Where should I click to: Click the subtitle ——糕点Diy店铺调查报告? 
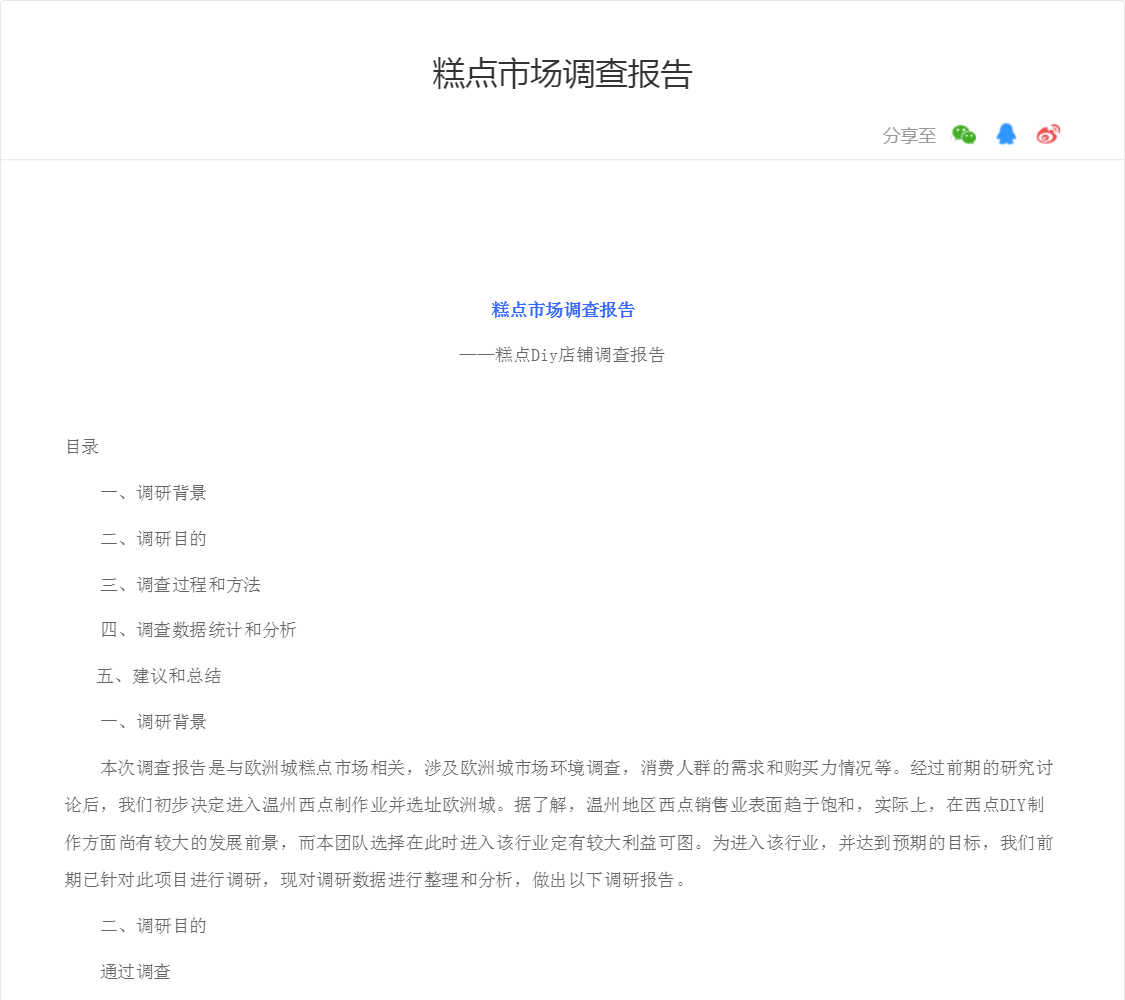pos(562,354)
